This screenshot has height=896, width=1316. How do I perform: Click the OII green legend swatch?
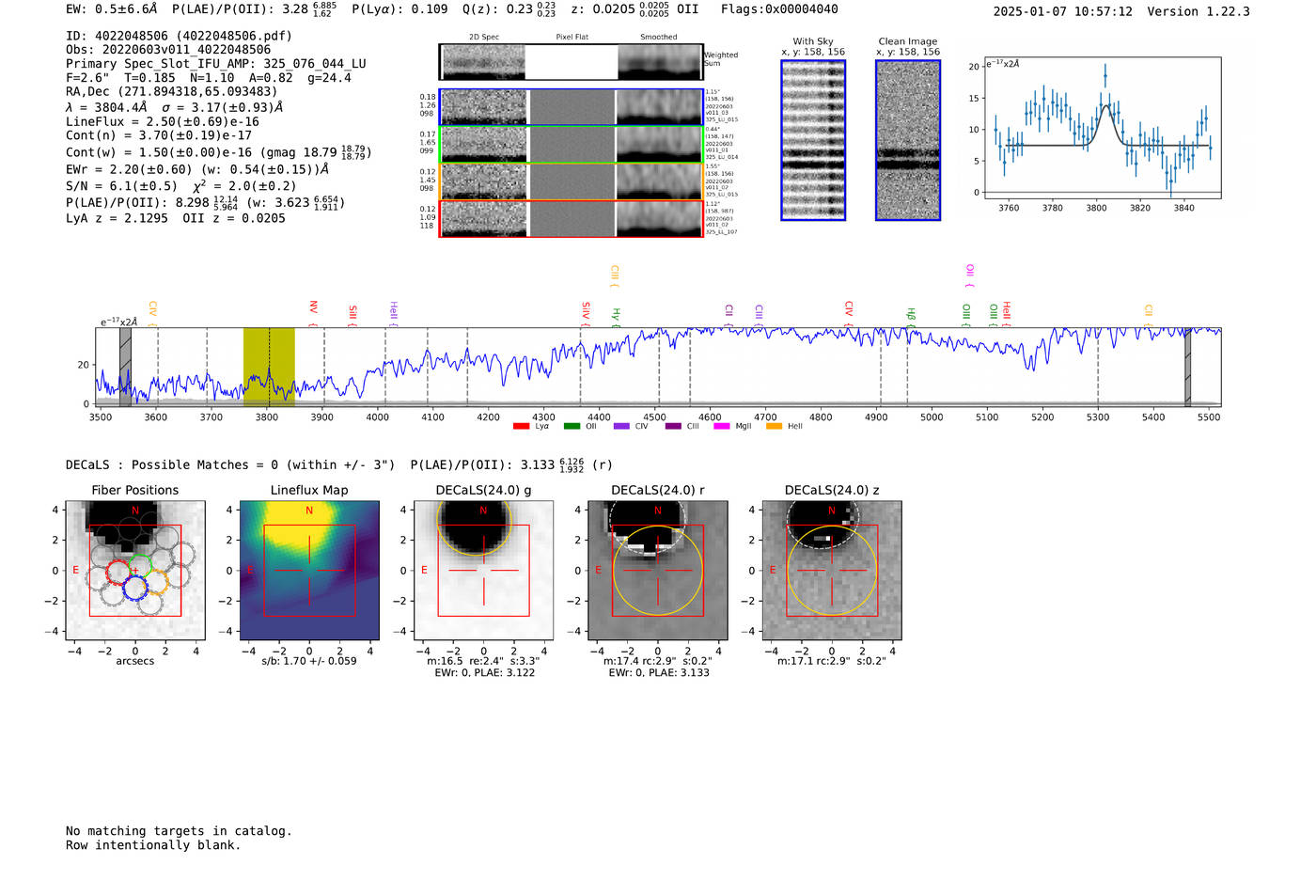[572, 426]
